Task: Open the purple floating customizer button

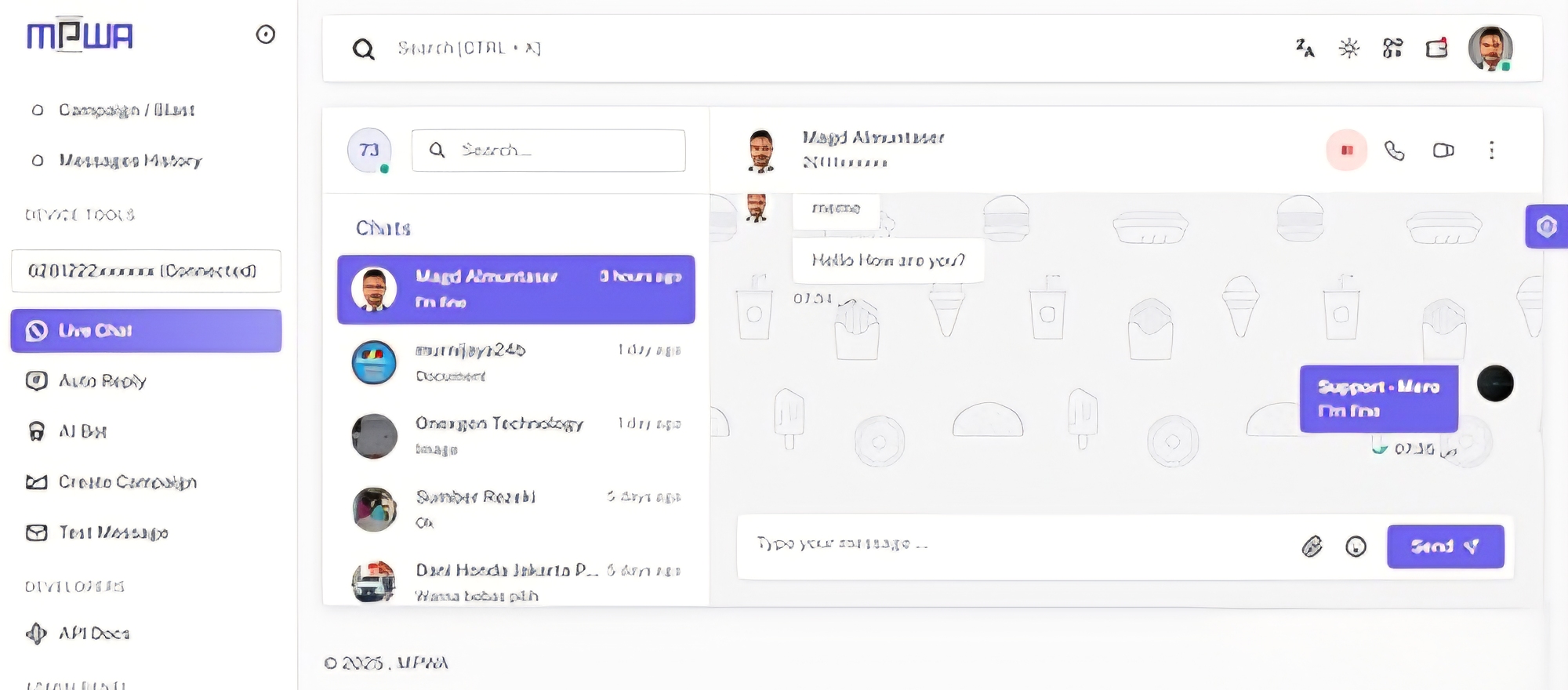Action: [x=1547, y=227]
